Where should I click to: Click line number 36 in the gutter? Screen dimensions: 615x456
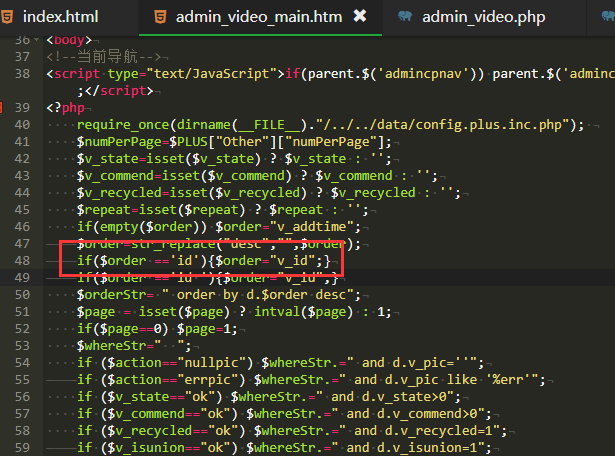(22, 39)
